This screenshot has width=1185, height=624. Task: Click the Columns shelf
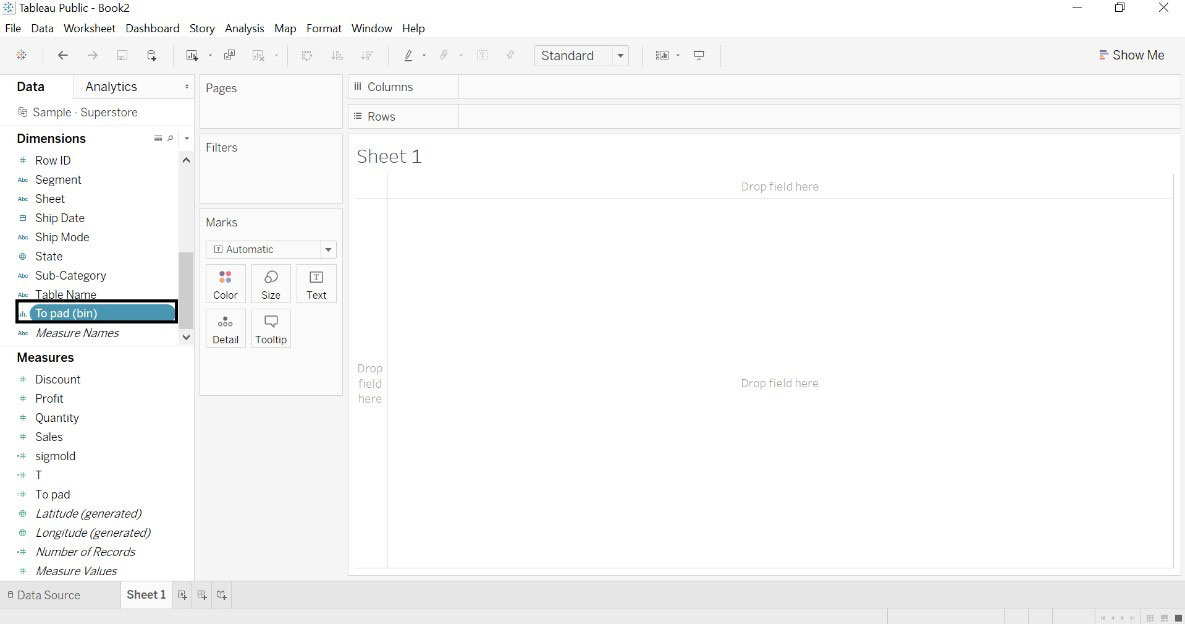764,87
